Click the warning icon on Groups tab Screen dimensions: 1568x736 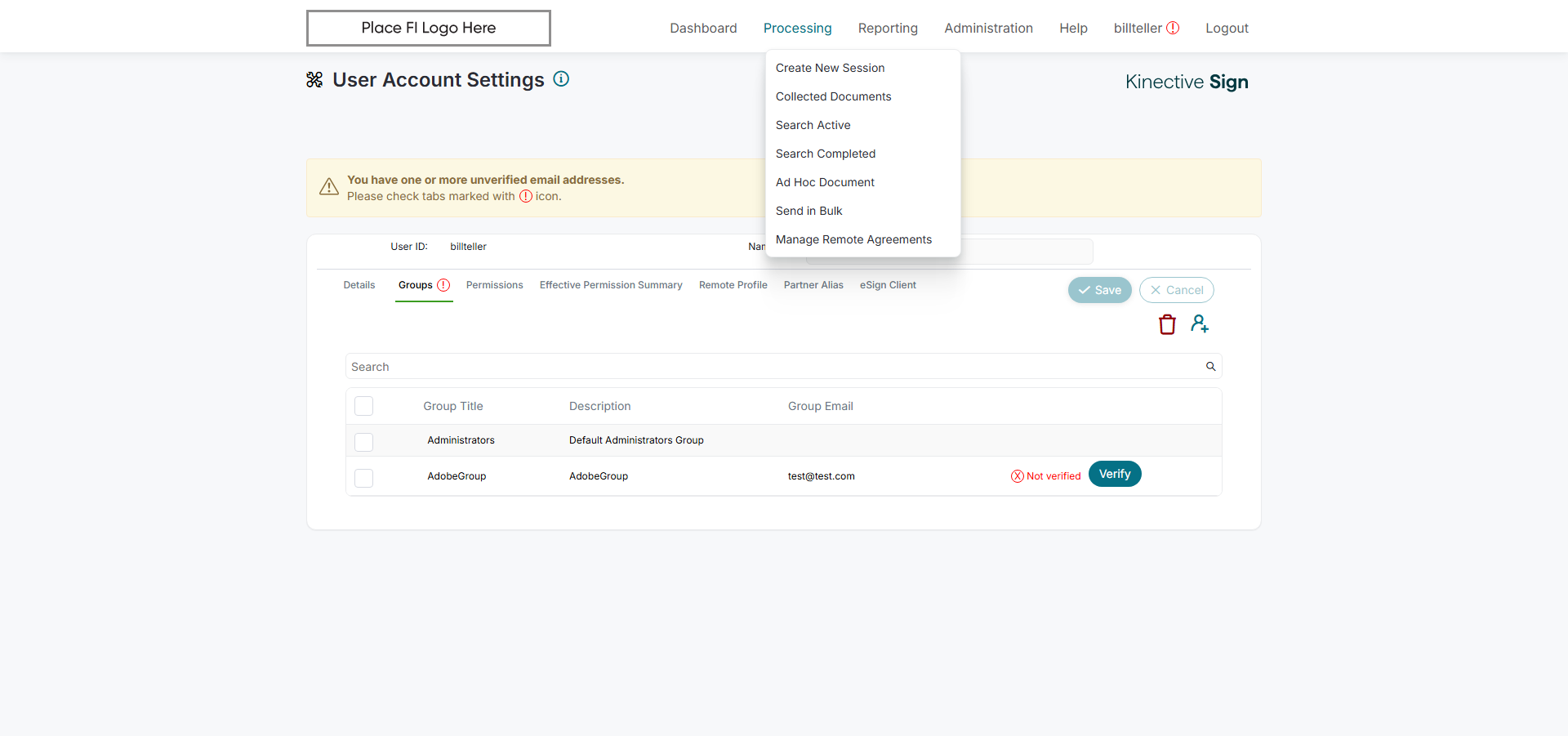[x=443, y=285]
